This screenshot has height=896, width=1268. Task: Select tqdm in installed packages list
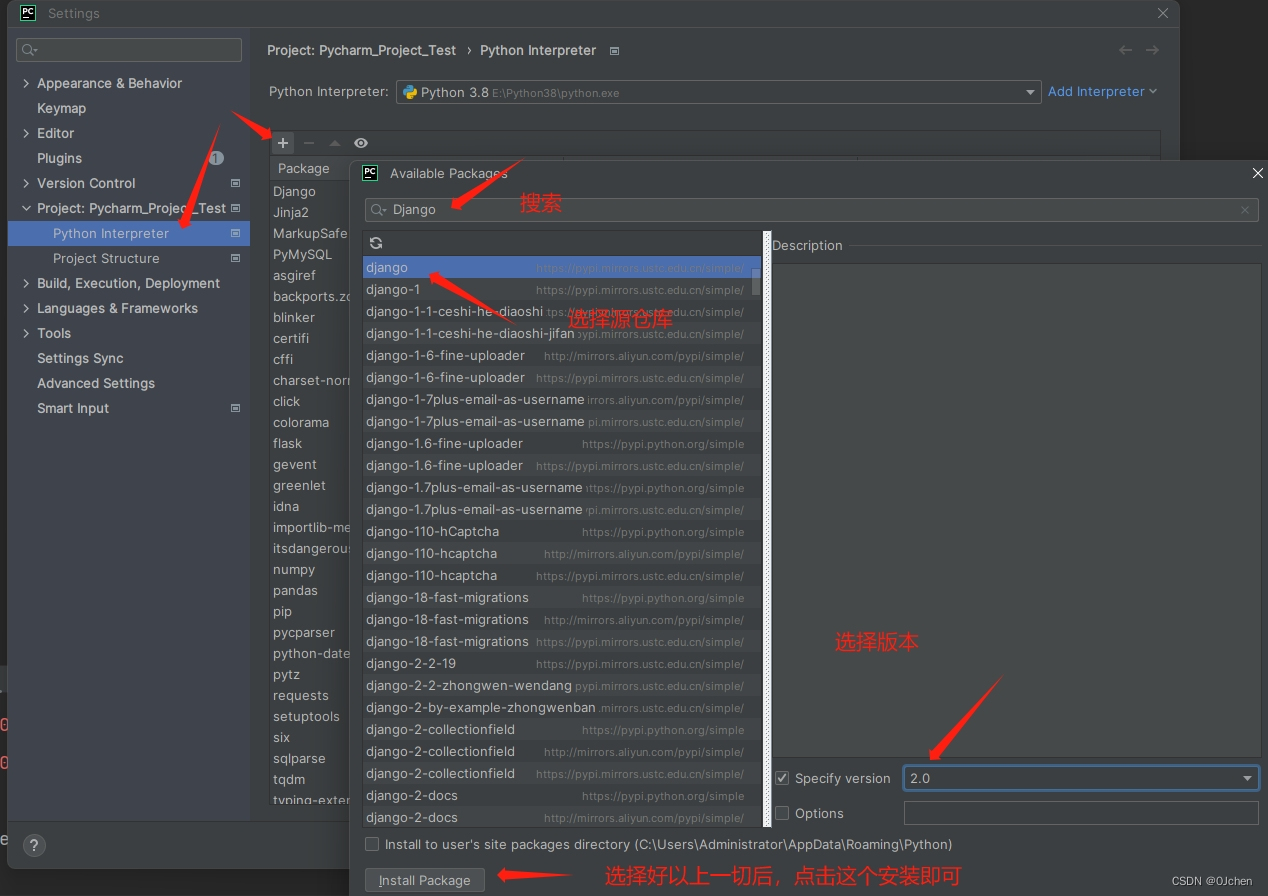289,779
